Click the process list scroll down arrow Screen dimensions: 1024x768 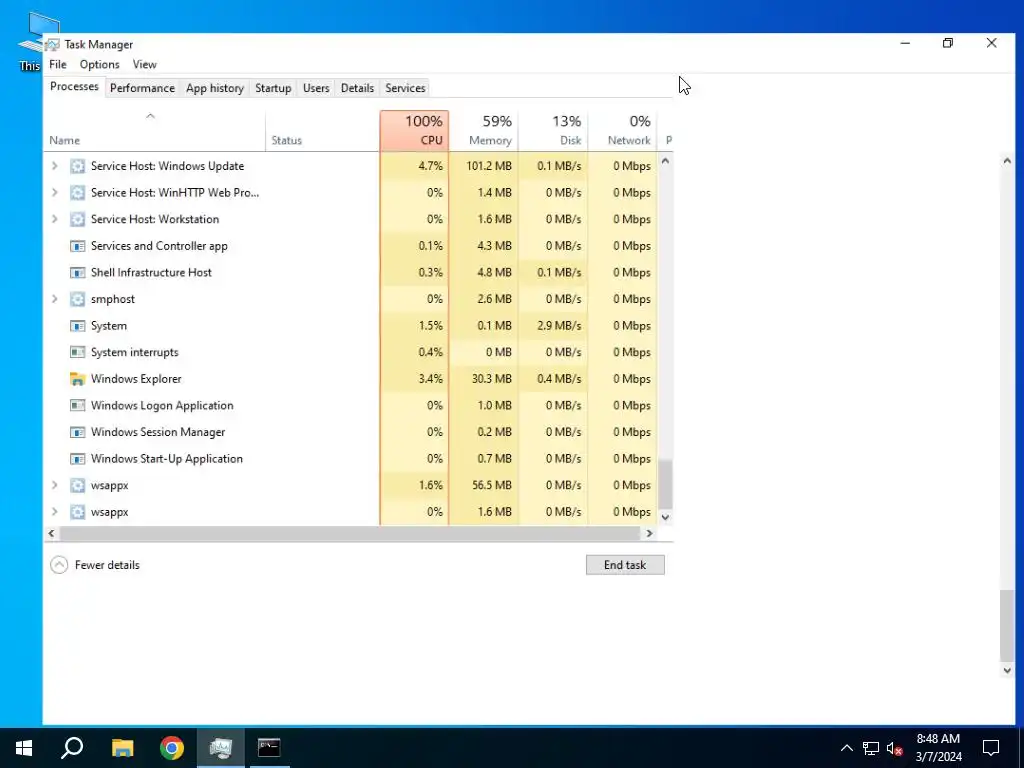coord(665,517)
